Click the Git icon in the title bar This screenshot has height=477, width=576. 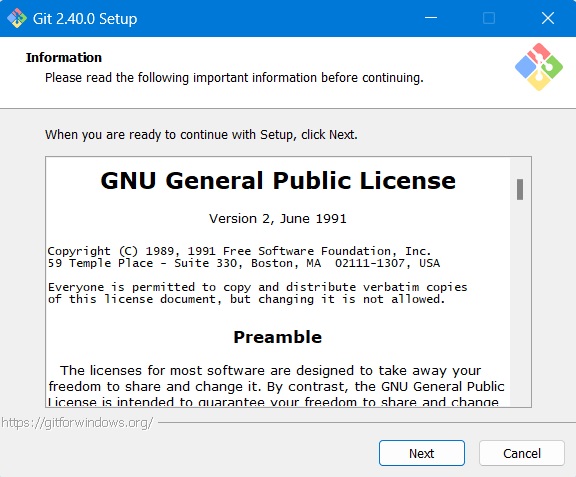[x=17, y=18]
